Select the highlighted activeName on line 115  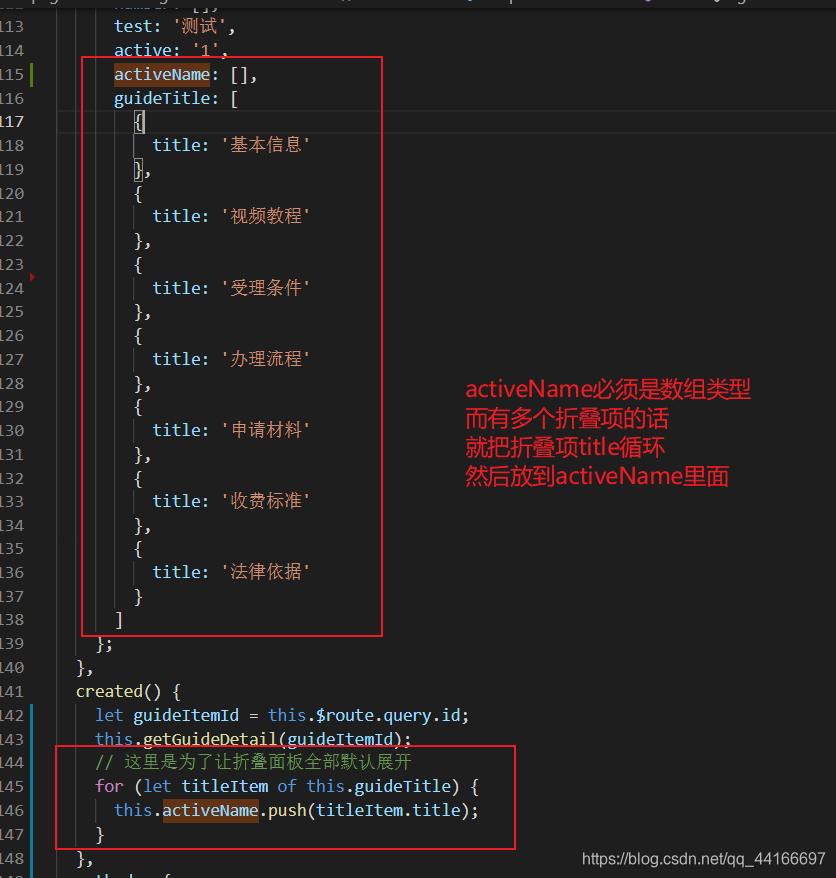point(161,74)
